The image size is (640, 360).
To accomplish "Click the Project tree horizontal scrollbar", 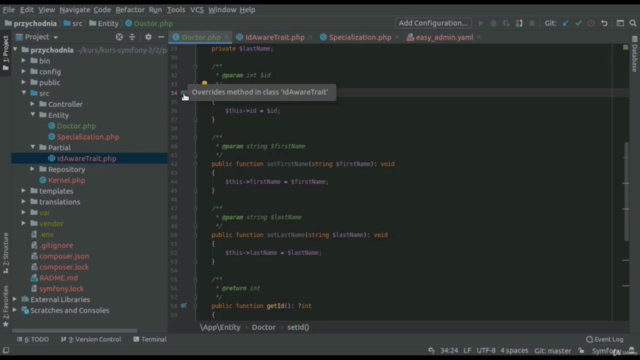I will [x=74, y=330].
